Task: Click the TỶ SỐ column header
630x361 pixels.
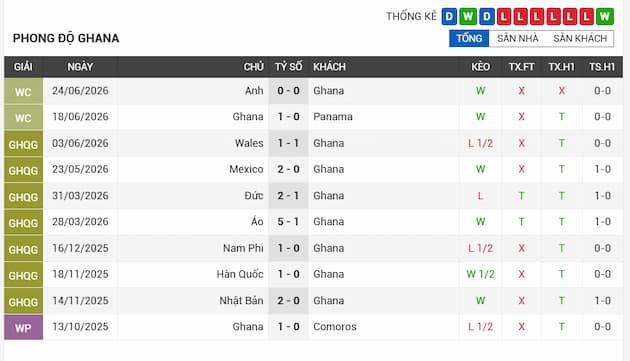Action: [x=288, y=67]
